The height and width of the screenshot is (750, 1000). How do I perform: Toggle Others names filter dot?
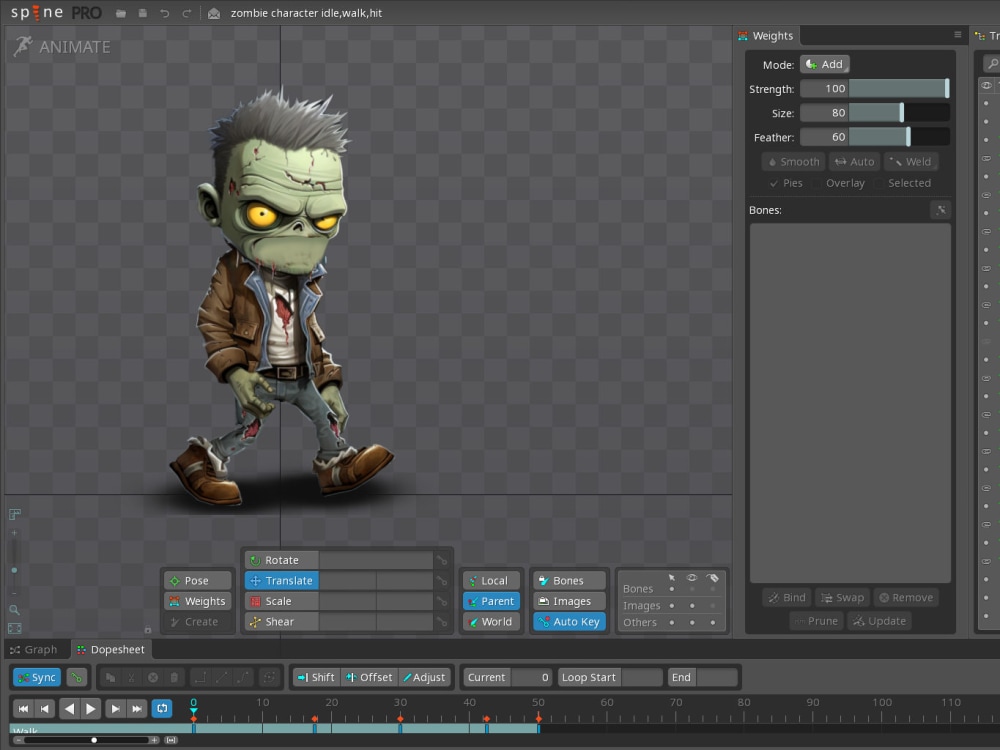click(x=712, y=622)
